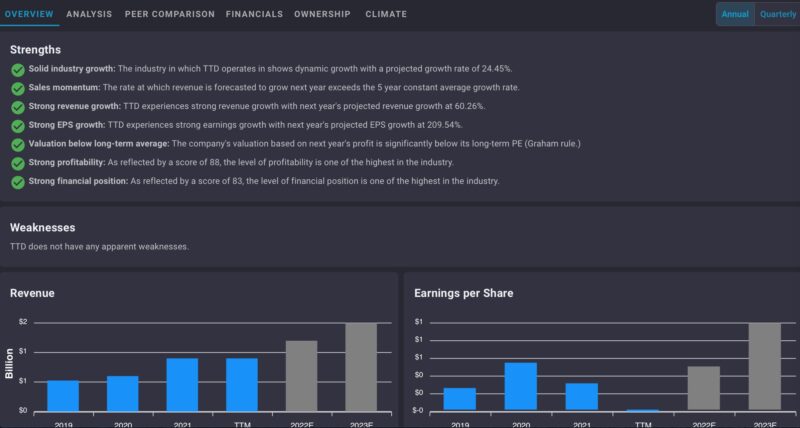Image resolution: width=800 pixels, height=428 pixels.
Task: Switch to the Quarterly view
Action: pos(778,14)
